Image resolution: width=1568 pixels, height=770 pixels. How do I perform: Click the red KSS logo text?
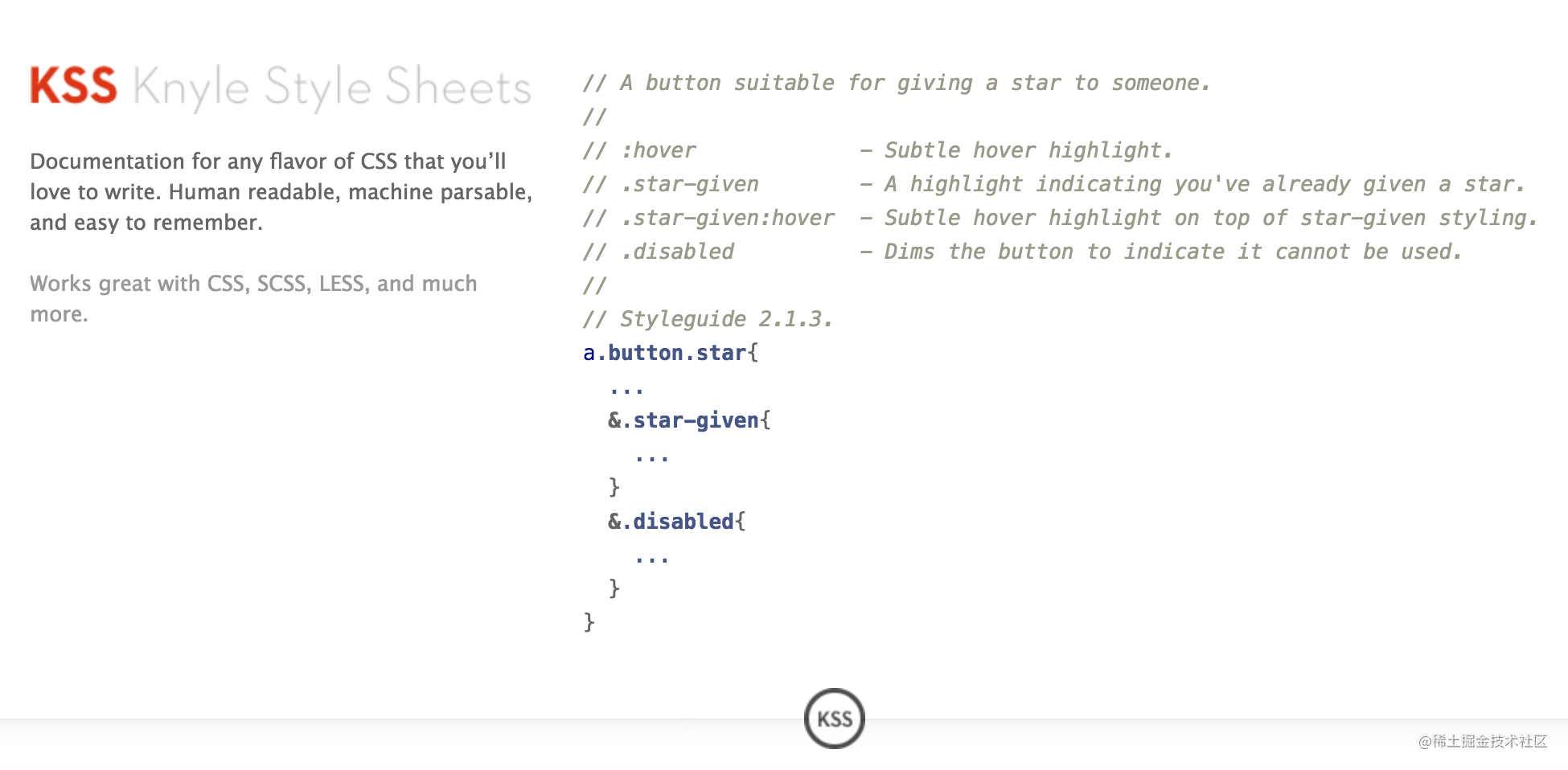[x=73, y=86]
